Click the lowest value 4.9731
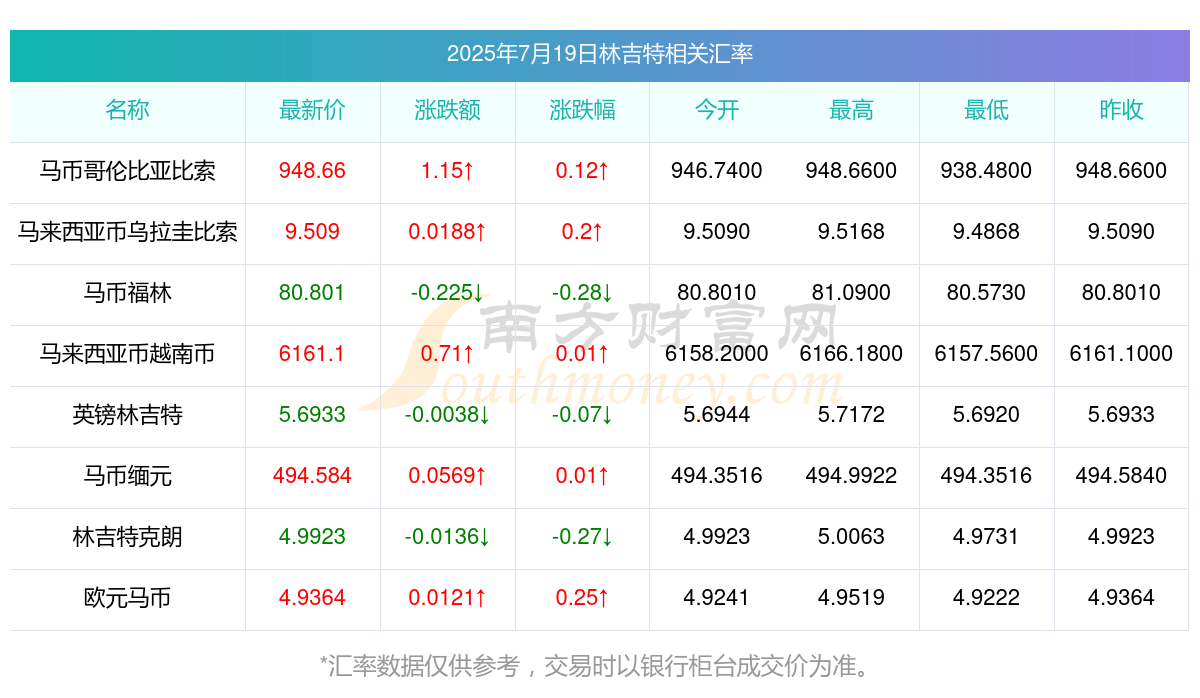 coord(986,537)
